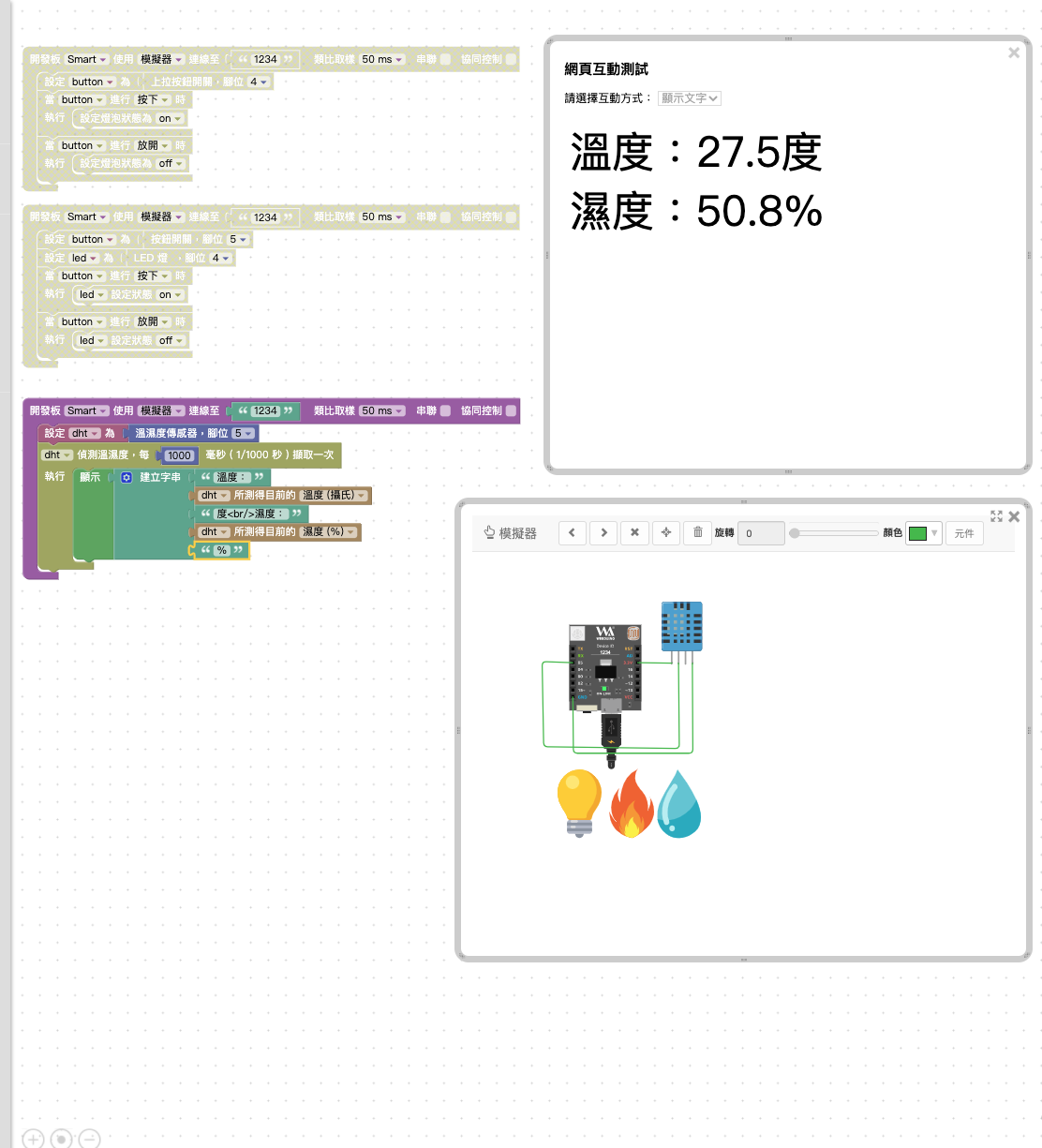Open the 顯示文字 interaction mode dropdown
Screen dimensions: 1042x1148
point(689,98)
